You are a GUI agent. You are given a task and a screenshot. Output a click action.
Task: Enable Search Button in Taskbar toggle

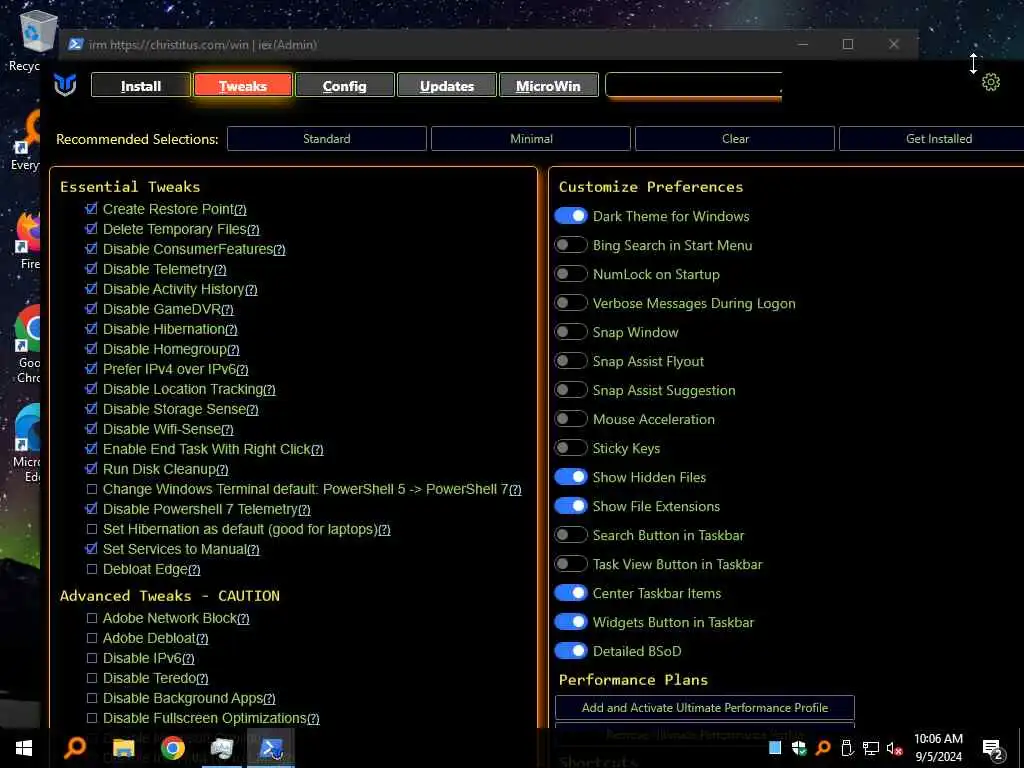[571, 535]
